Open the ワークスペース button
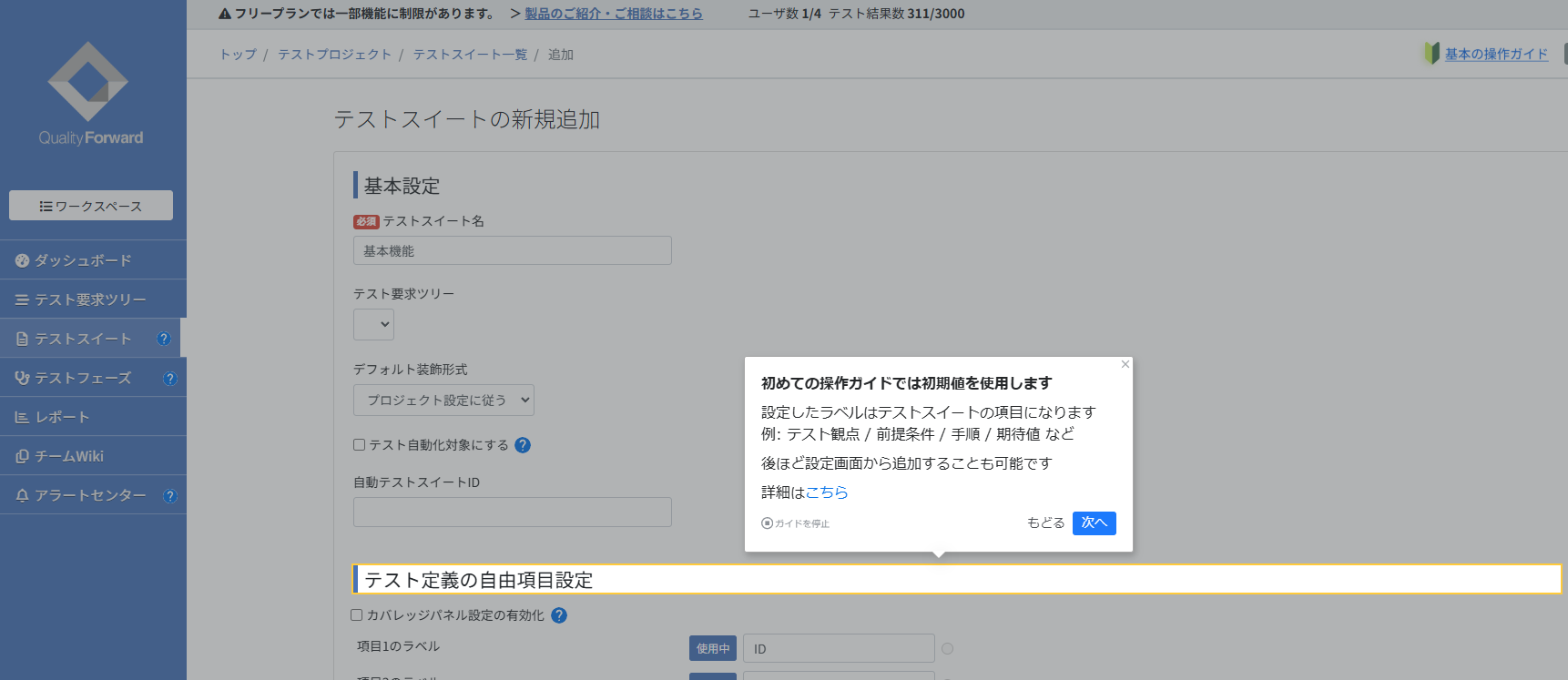 (x=91, y=206)
